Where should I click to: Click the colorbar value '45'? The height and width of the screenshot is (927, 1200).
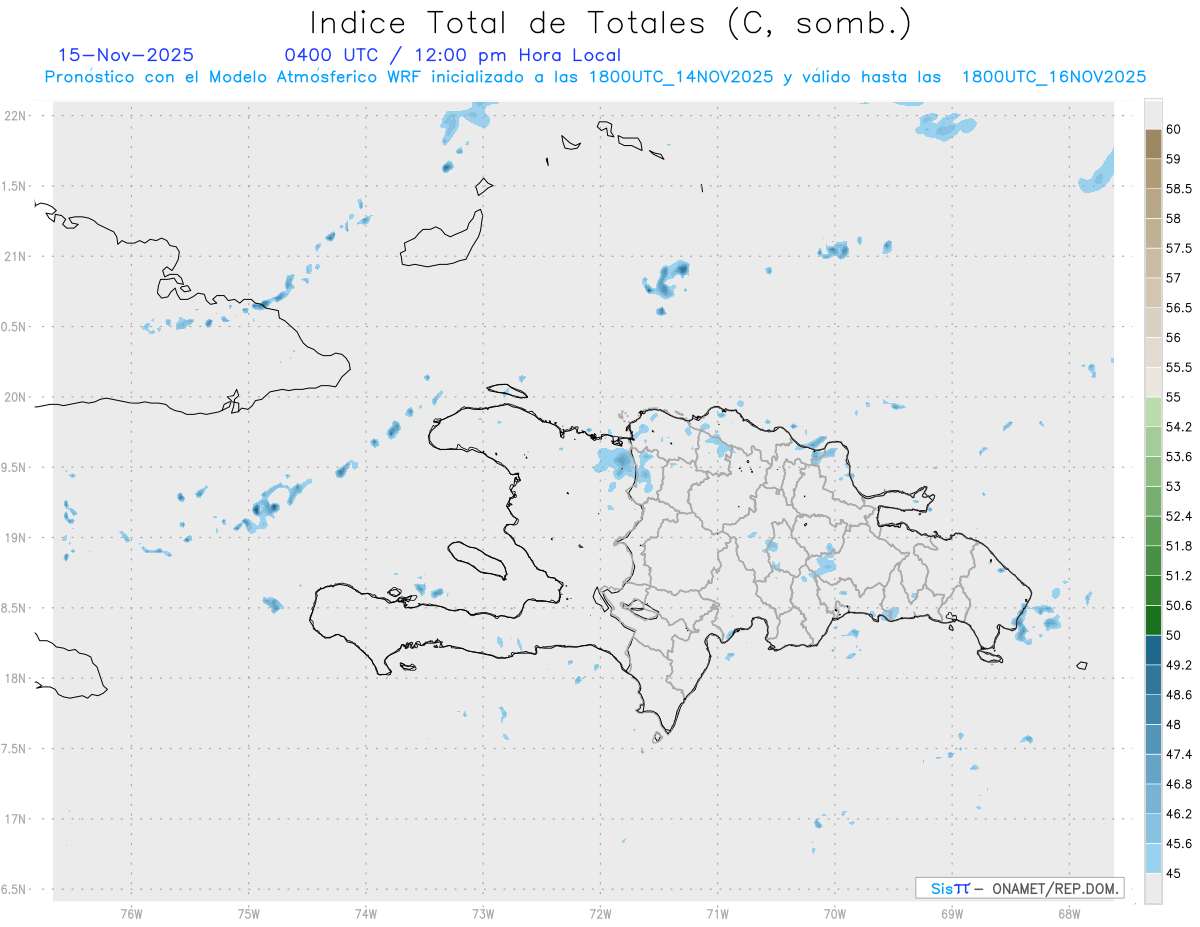(1174, 873)
